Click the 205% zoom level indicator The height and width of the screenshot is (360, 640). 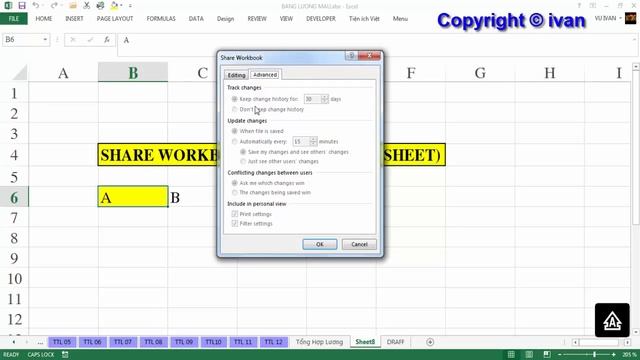pyautogui.click(x=629, y=354)
